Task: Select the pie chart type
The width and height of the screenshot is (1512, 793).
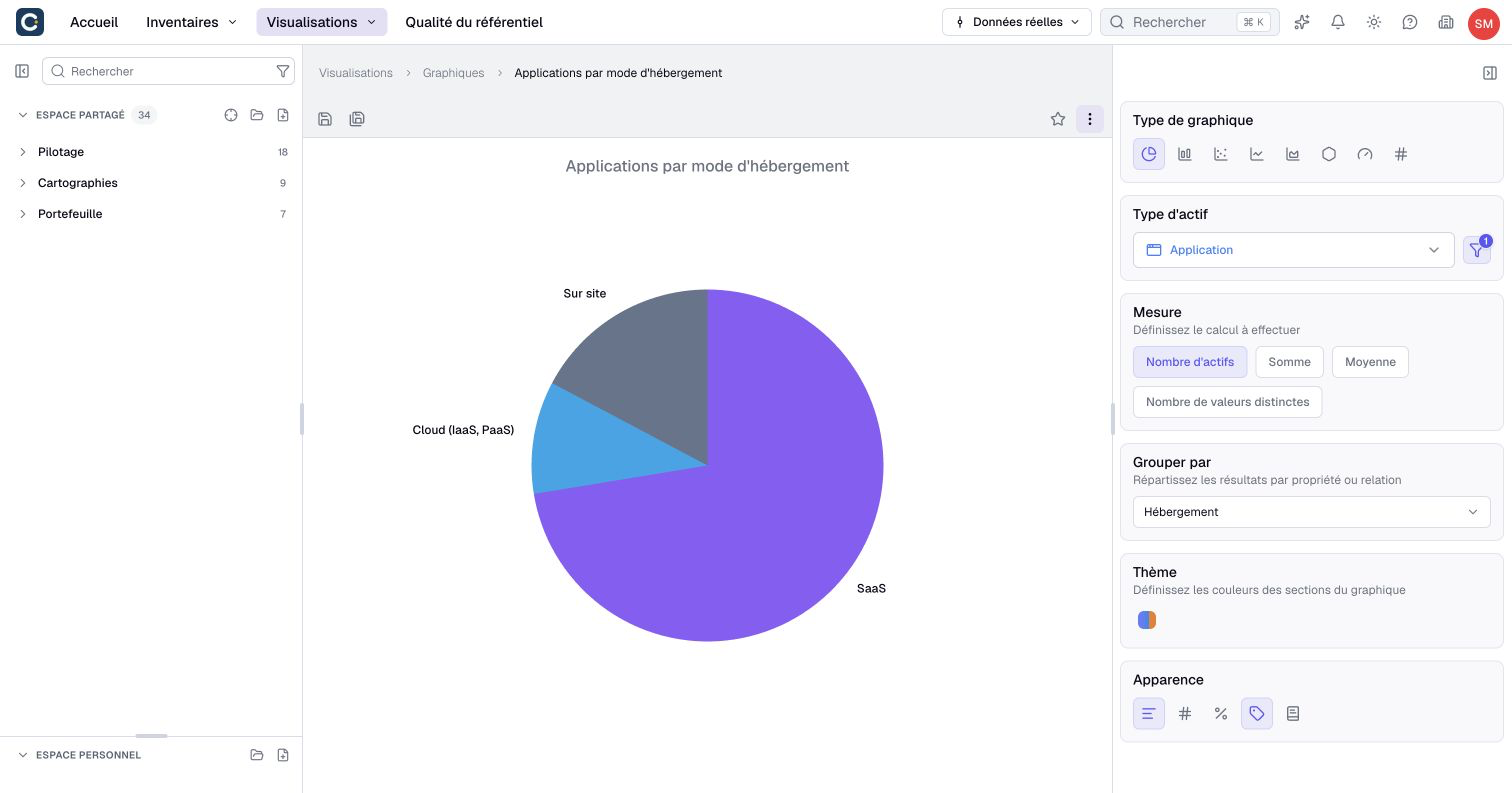Action: tap(1149, 154)
